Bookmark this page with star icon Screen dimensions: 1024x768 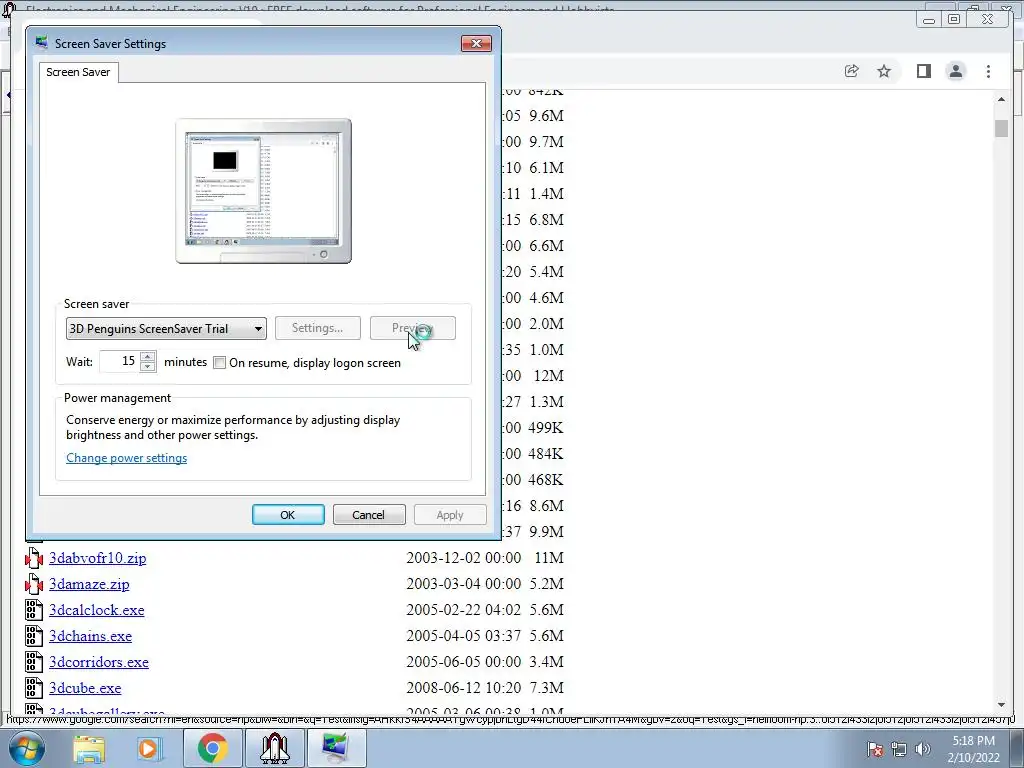tap(884, 71)
